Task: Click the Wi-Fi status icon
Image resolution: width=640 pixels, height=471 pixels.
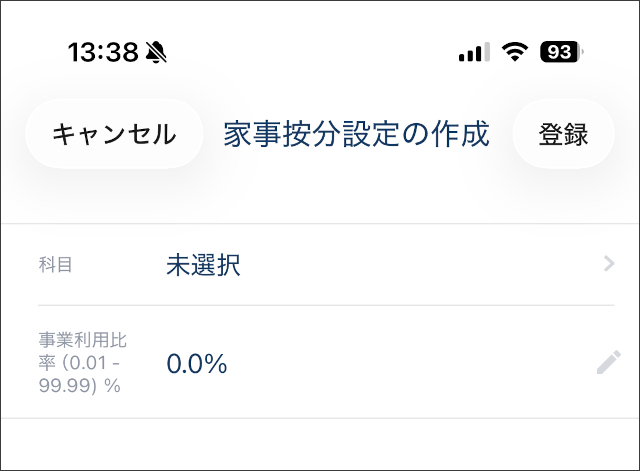Action: (x=515, y=52)
